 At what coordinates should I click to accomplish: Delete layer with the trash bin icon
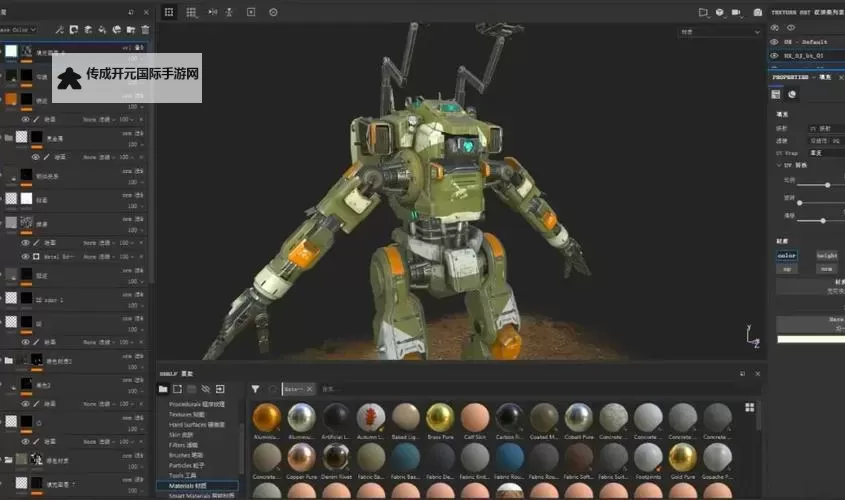click(x=145, y=30)
